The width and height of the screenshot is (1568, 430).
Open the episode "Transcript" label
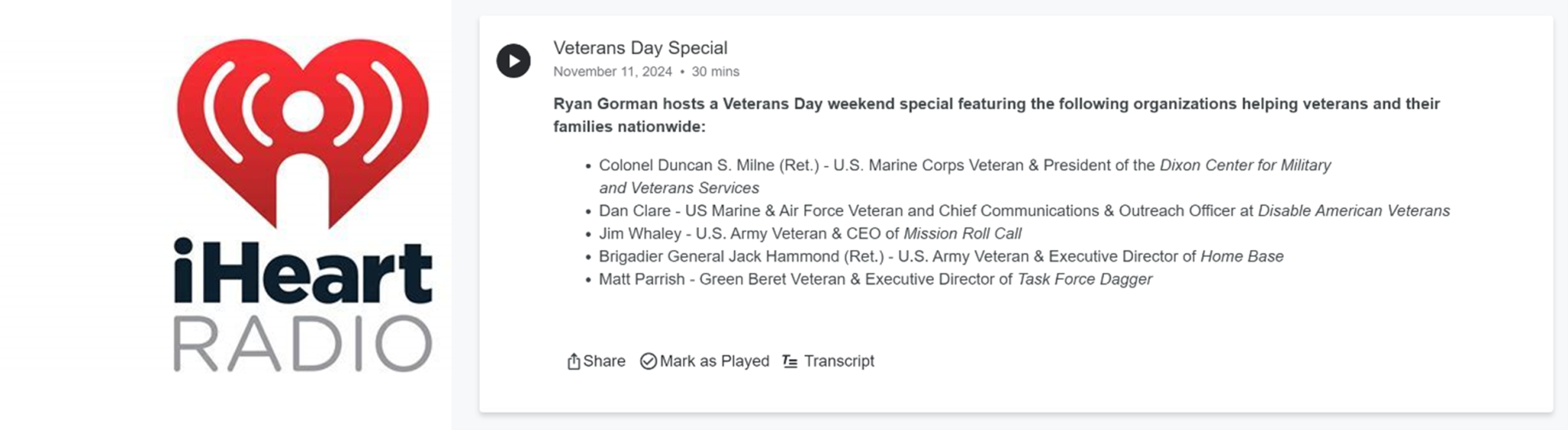839,361
